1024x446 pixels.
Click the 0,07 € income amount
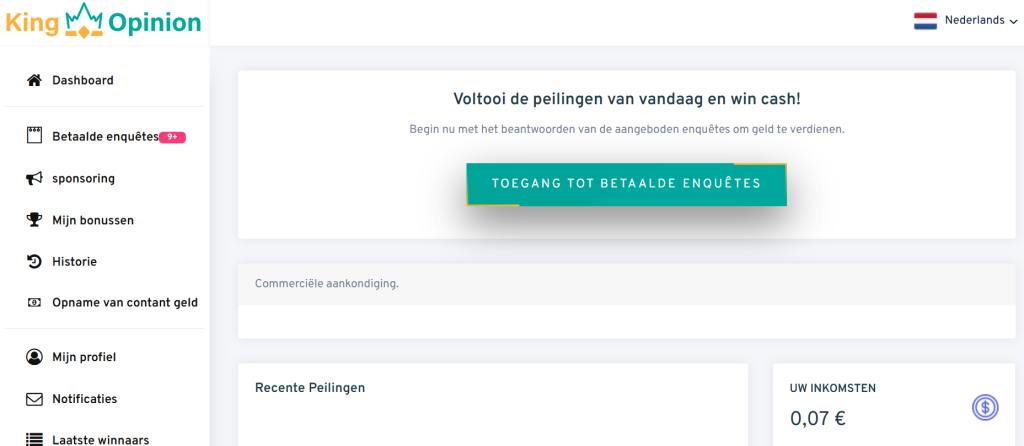817,419
